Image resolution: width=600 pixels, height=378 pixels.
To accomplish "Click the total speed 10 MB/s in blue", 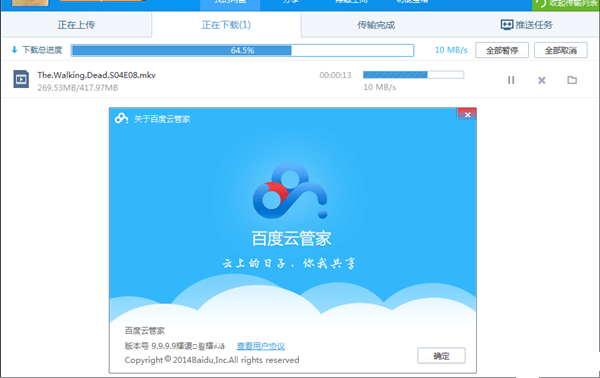I will click(451, 50).
